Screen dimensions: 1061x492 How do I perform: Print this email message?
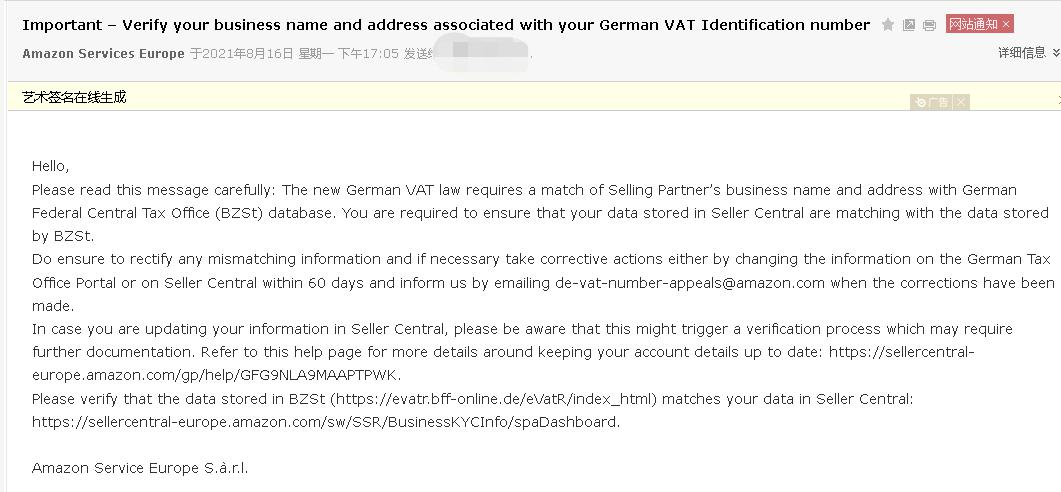(930, 25)
